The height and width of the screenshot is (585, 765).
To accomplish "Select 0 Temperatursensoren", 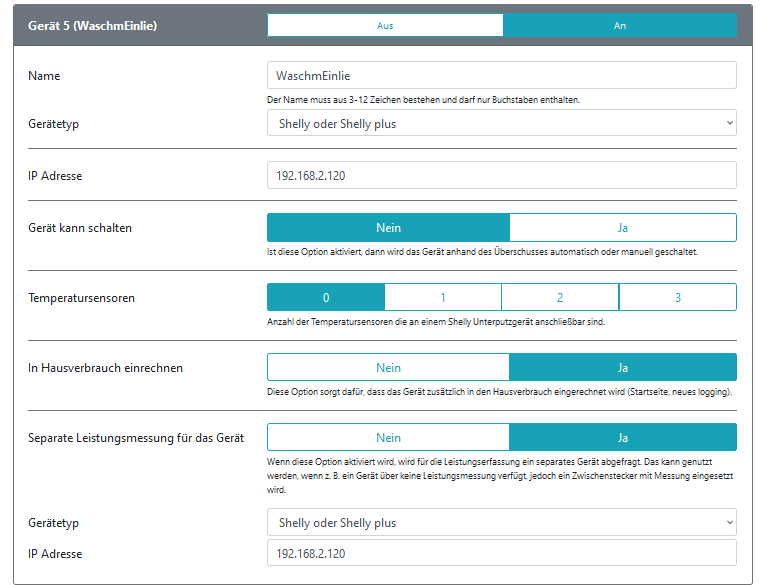I will point(326,297).
